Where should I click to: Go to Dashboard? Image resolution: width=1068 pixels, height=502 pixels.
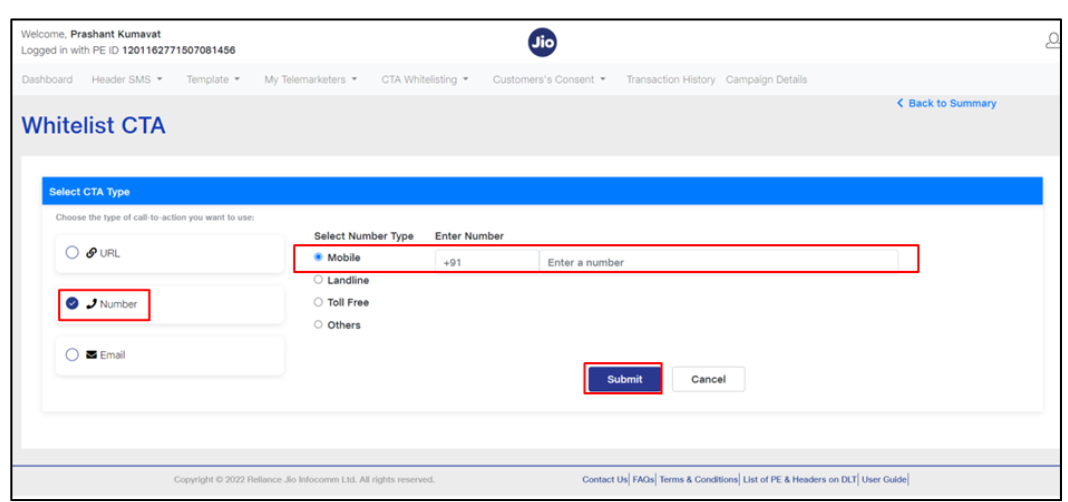[x=47, y=80]
